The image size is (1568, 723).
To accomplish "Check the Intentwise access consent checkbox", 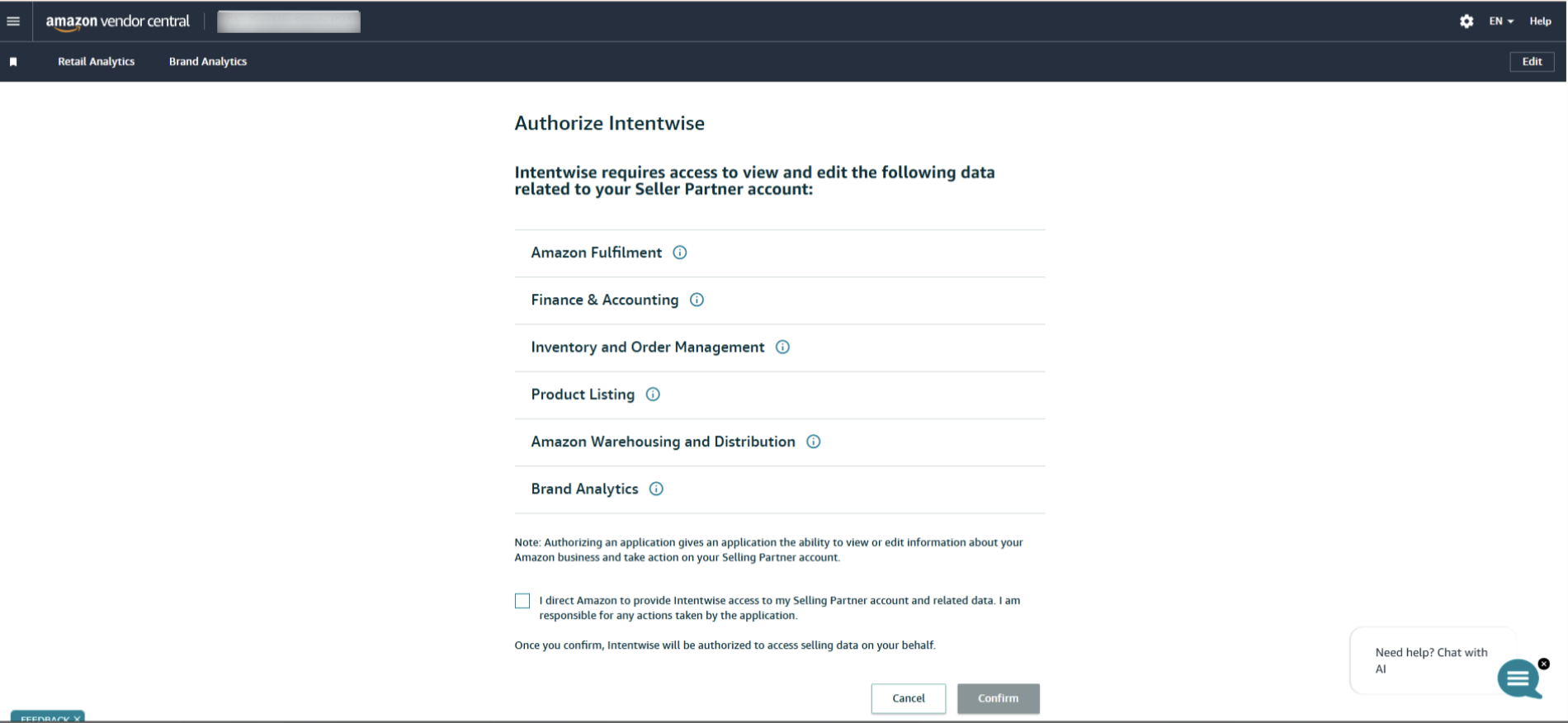I will [522, 601].
